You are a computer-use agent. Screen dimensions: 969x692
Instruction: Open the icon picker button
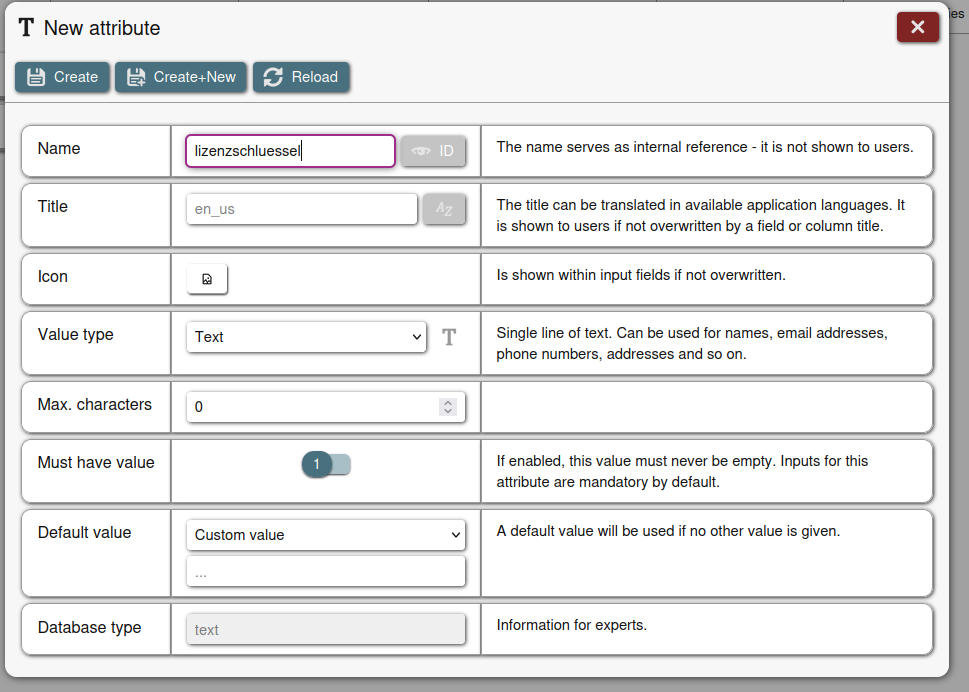[207, 279]
